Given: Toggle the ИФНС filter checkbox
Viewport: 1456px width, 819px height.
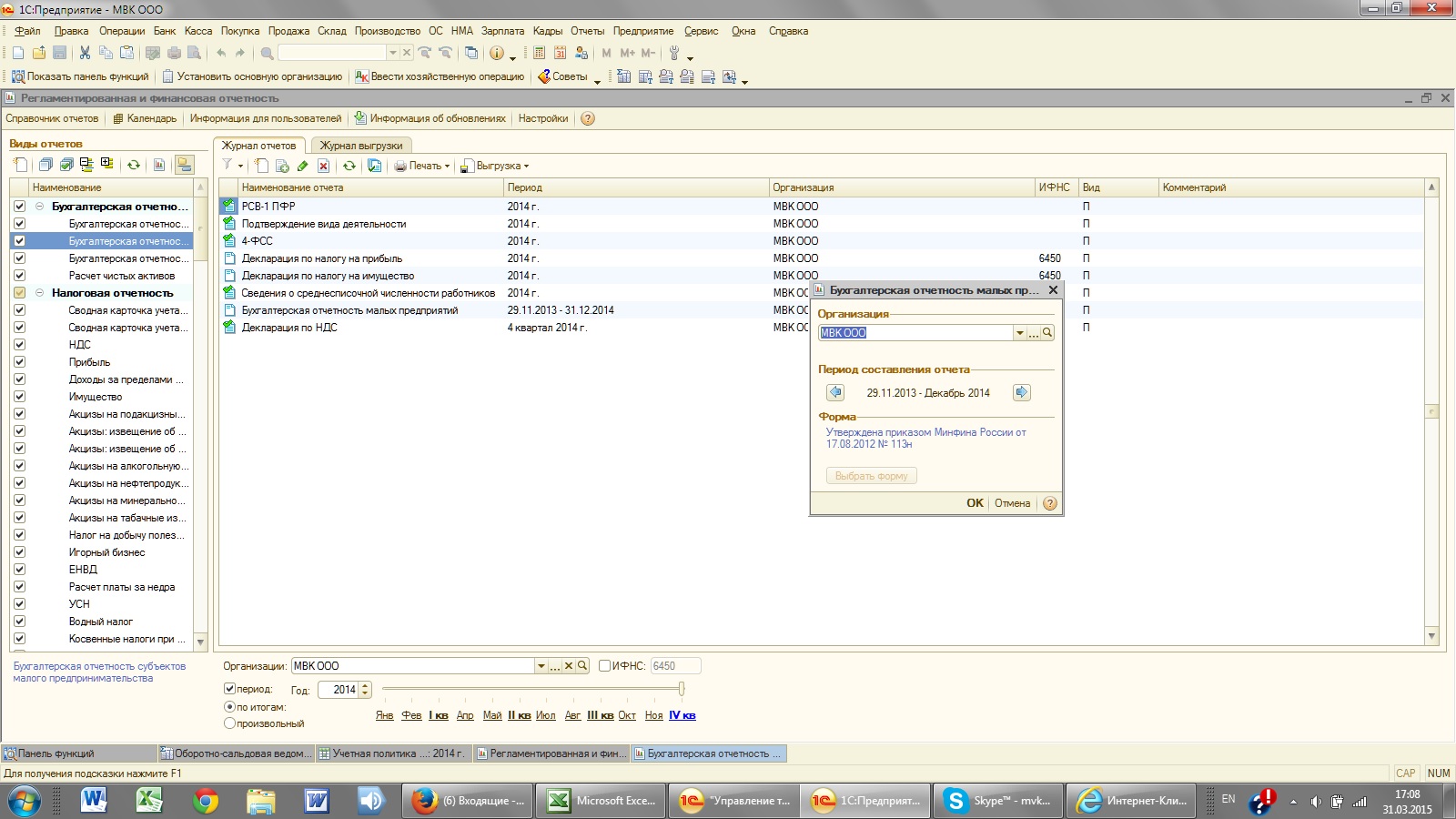Looking at the screenshot, I should click(604, 666).
